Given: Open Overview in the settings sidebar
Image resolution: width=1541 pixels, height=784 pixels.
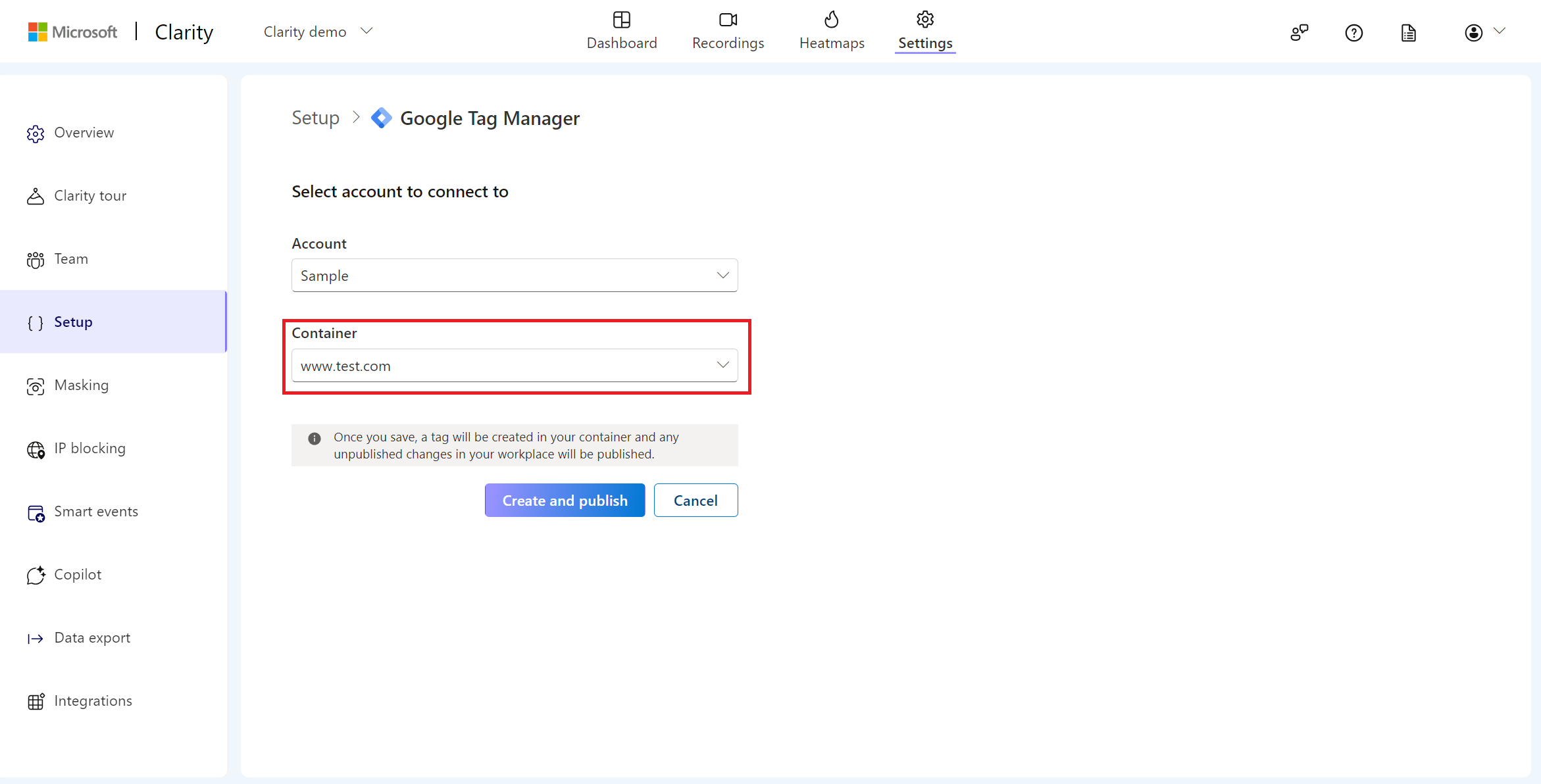Looking at the screenshot, I should (114, 133).
